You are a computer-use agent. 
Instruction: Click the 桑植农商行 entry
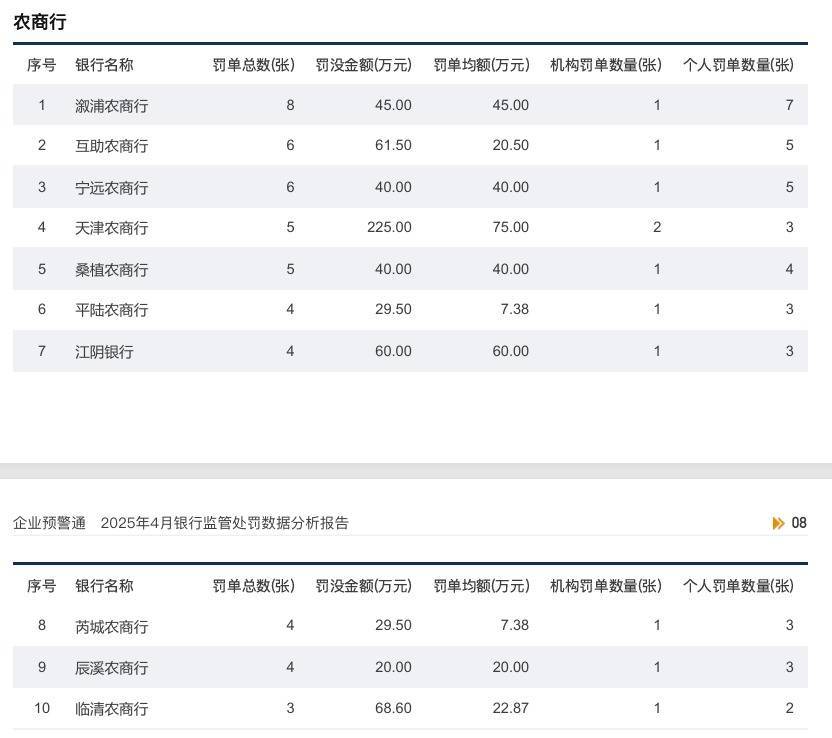103,268
